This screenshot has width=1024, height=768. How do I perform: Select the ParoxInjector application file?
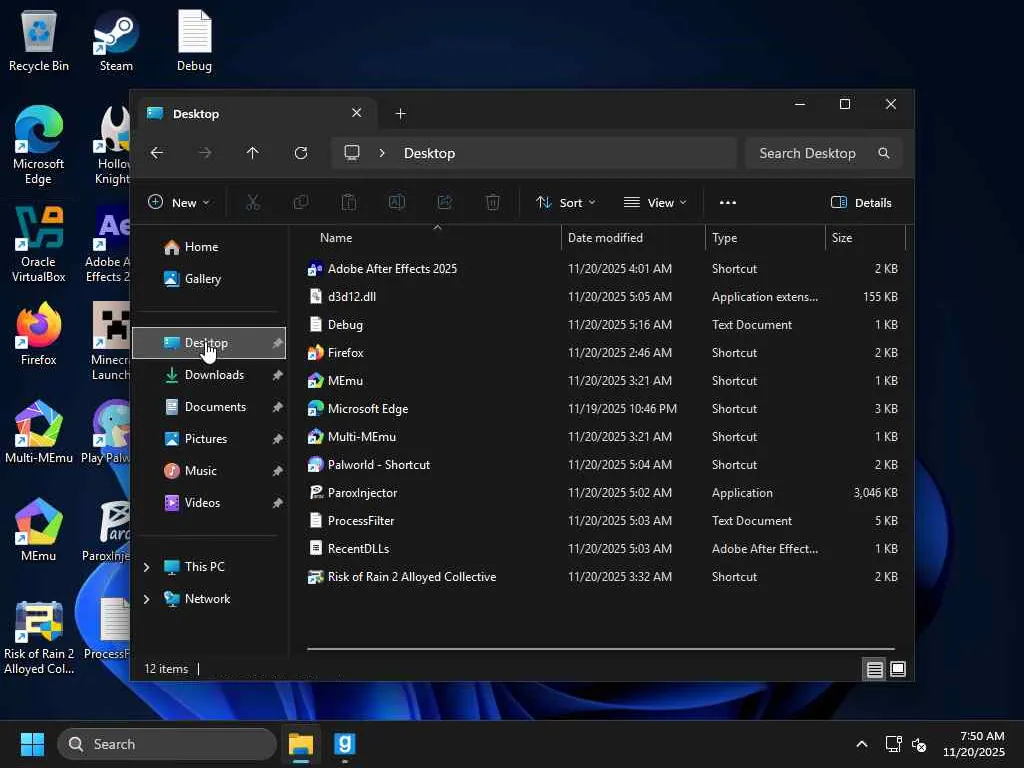[362, 493]
